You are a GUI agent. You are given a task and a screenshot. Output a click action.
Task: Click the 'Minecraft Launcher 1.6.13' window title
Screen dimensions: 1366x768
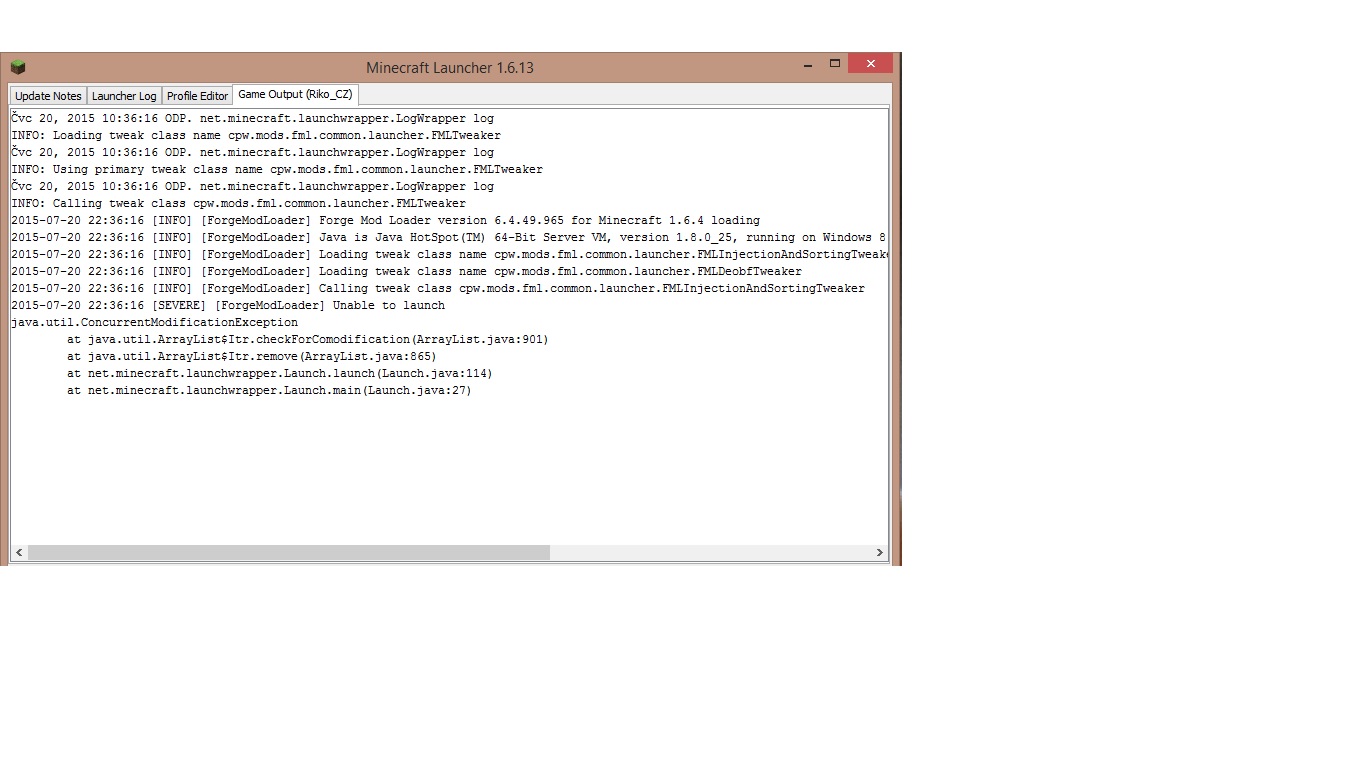click(x=450, y=68)
